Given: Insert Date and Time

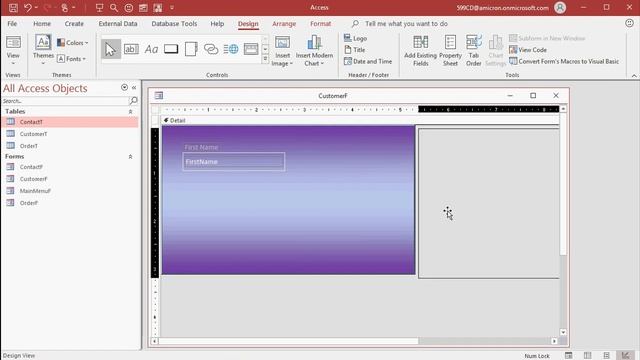Looking at the screenshot, I should (x=368, y=61).
